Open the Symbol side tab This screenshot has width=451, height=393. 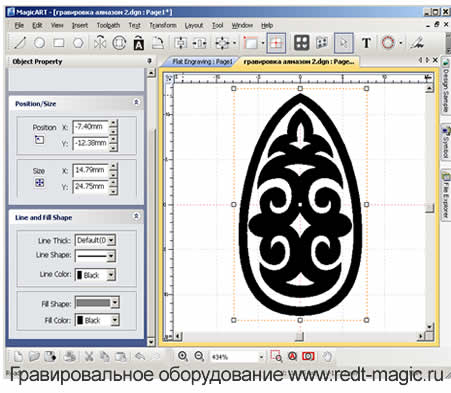click(445, 142)
